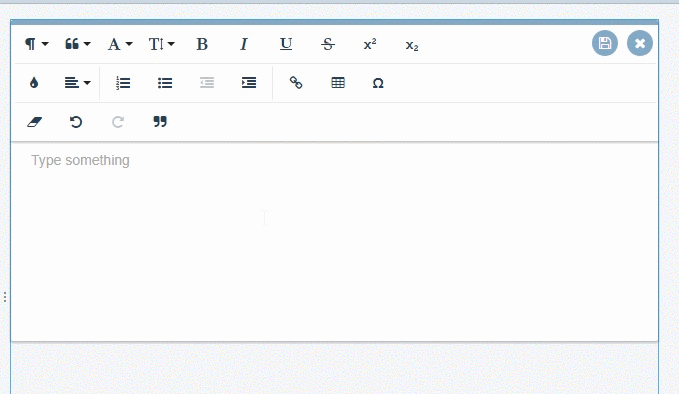The height and width of the screenshot is (394, 679).
Task: Toggle bold formatting
Action: point(202,44)
